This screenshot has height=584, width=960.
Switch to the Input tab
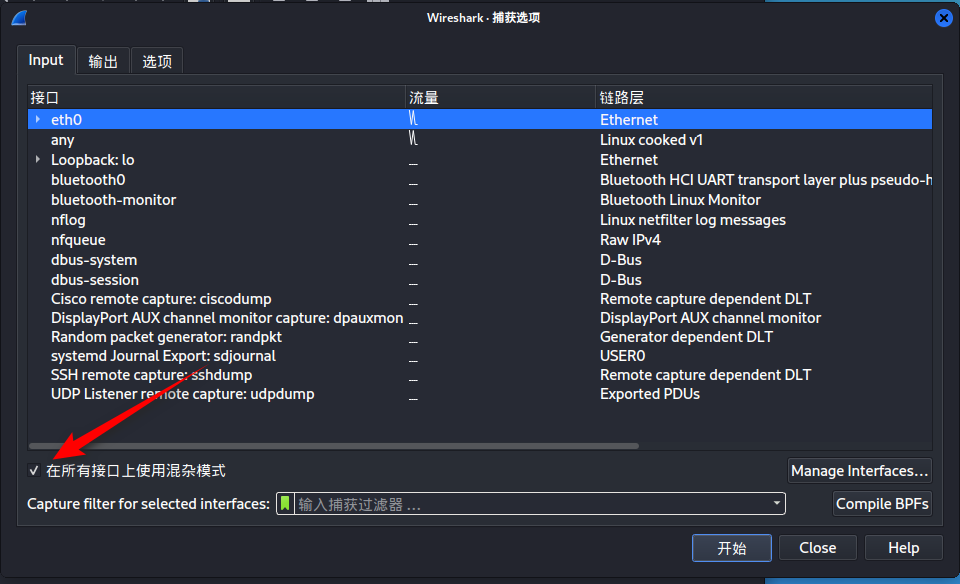[46, 60]
